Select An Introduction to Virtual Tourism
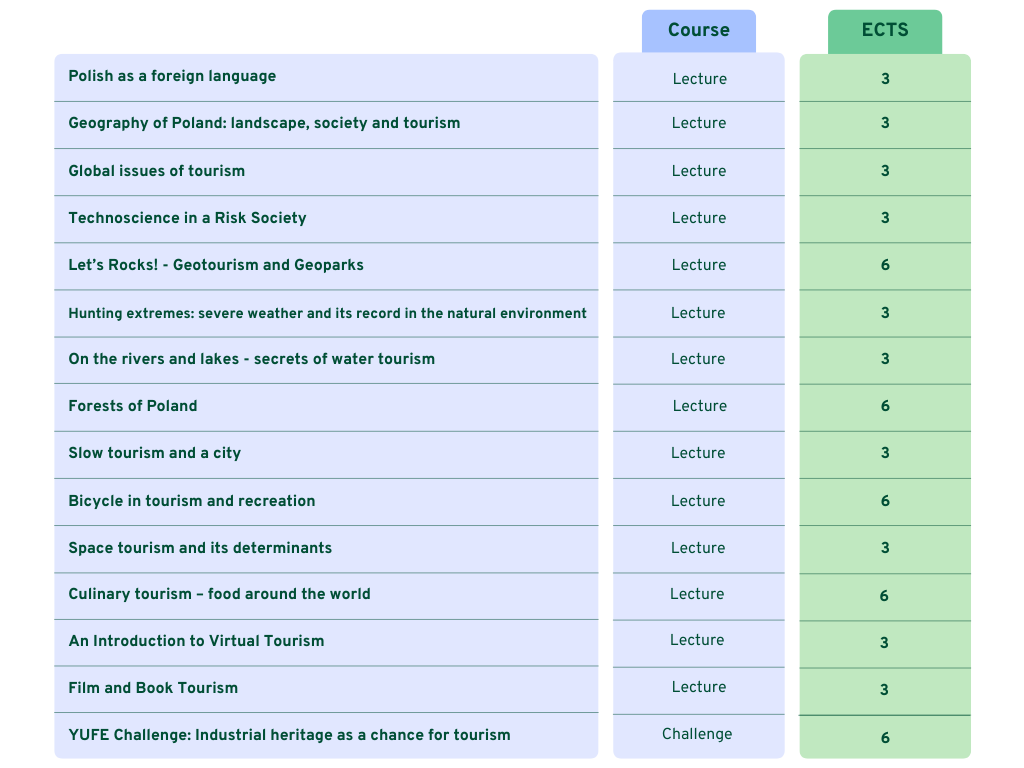Viewport: 1024px width, 768px height. (196, 641)
